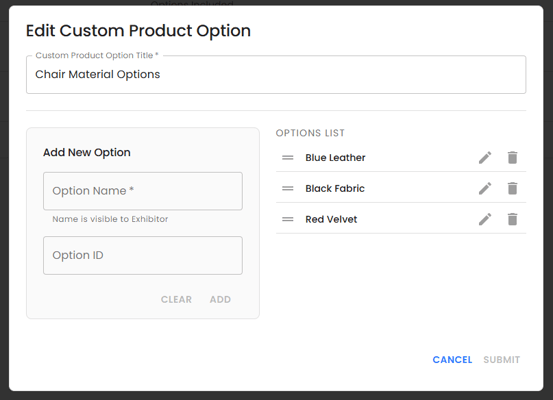This screenshot has width=553, height=400.
Task: Click the ADD button
Action: click(220, 299)
